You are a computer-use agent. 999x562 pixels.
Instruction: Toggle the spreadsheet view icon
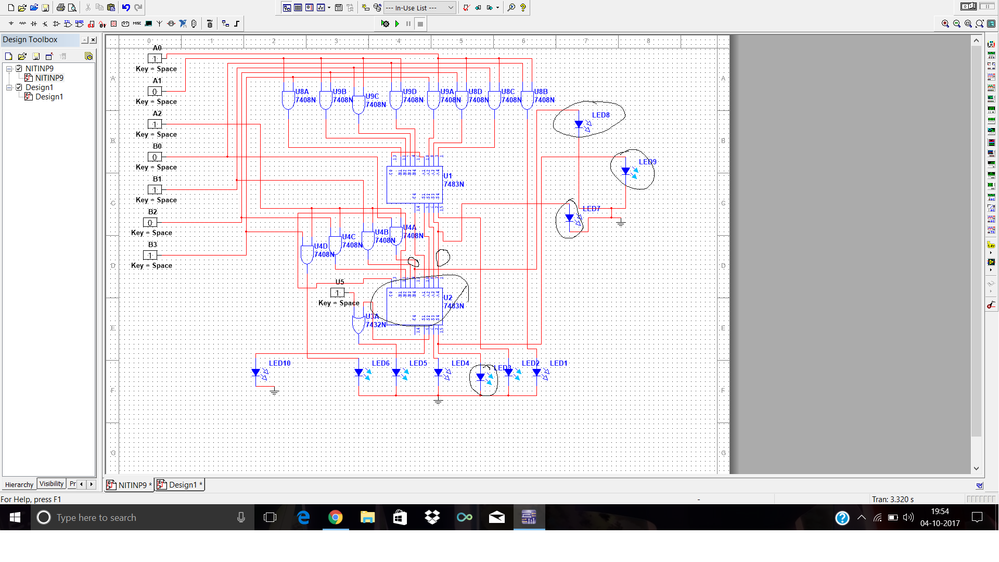(298, 8)
